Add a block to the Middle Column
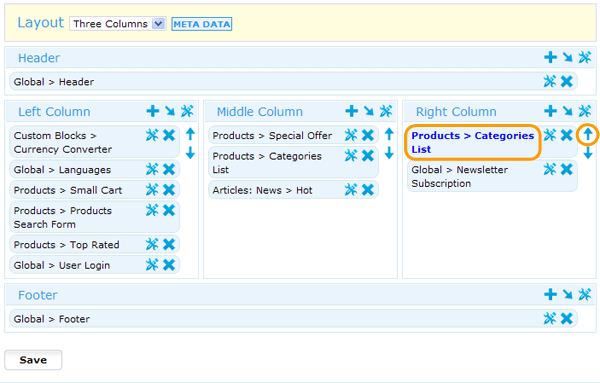600x383 pixels. tap(351, 111)
